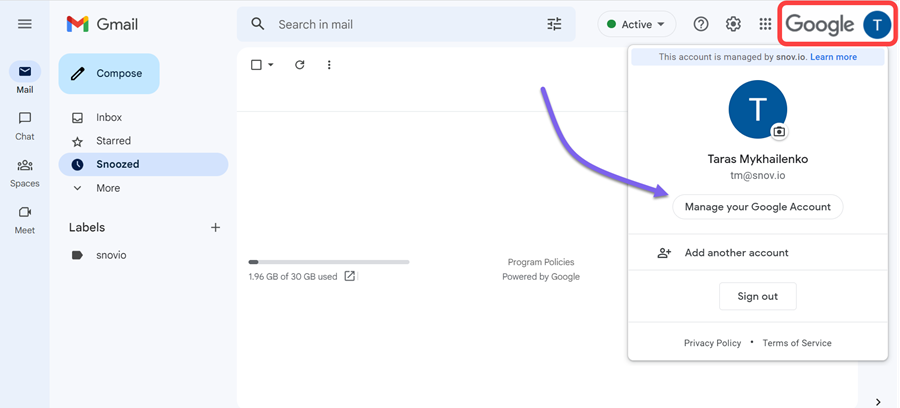This screenshot has width=900, height=408.
Task: Click the large profile avatar T
Action: (x=758, y=109)
